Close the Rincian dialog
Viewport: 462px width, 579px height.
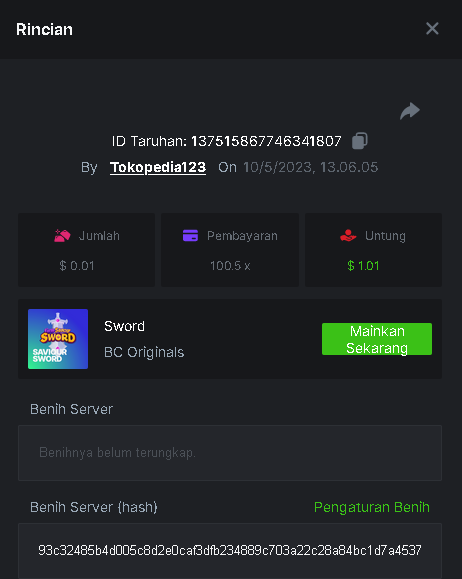[432, 28]
